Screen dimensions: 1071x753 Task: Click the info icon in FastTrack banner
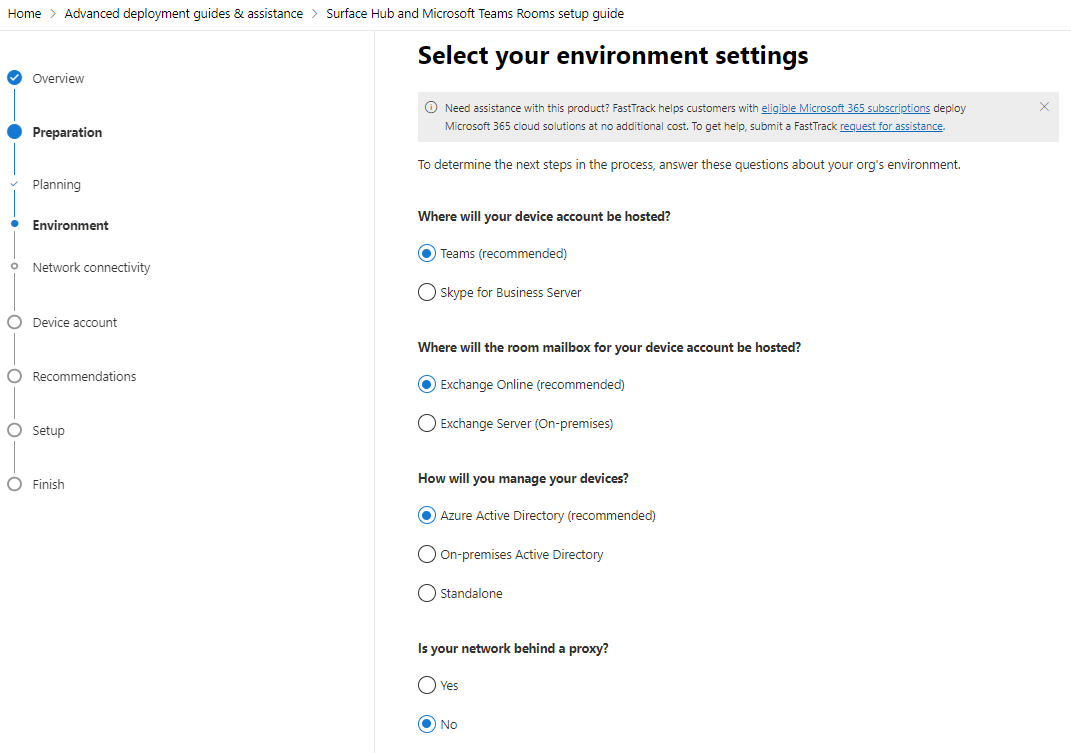(431, 108)
